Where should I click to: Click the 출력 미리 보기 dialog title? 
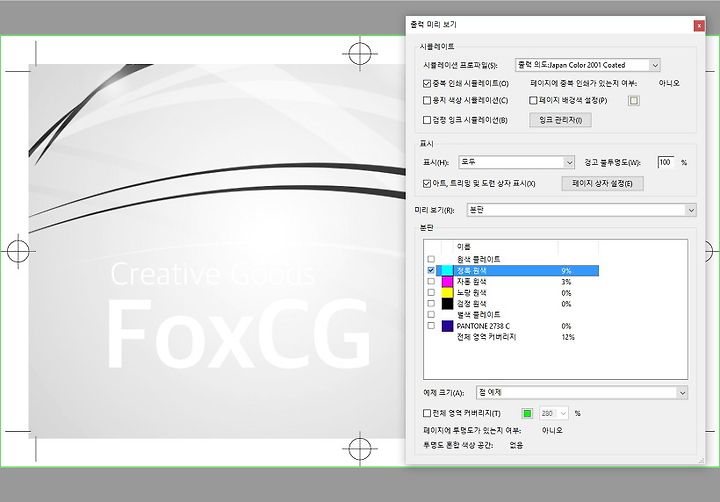click(x=433, y=24)
